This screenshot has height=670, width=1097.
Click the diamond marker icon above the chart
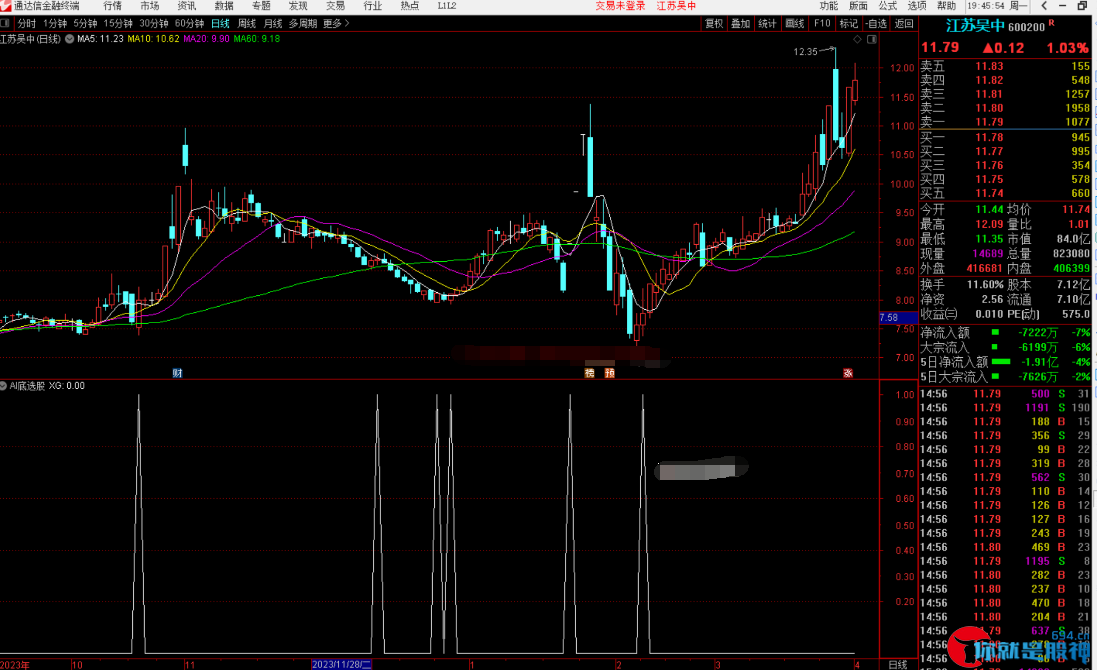click(857, 39)
